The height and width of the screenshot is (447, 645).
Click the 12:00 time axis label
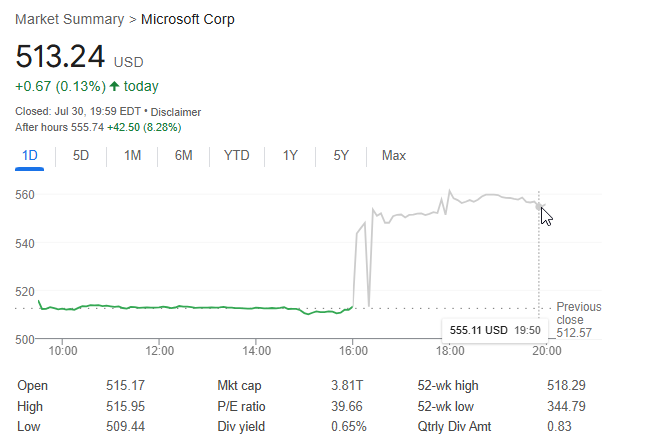click(160, 351)
